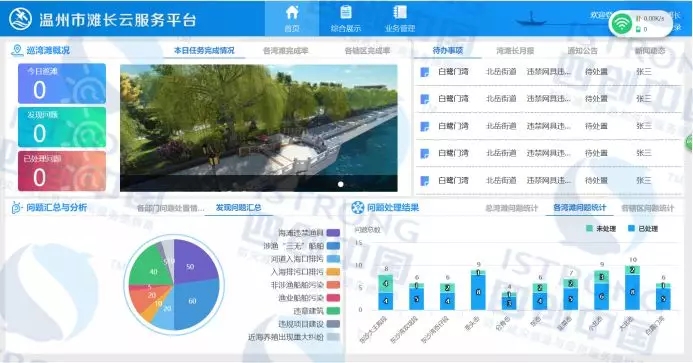Toggle the 已处理 legend entry
Screen dimensions: 693x363
(x=643, y=229)
